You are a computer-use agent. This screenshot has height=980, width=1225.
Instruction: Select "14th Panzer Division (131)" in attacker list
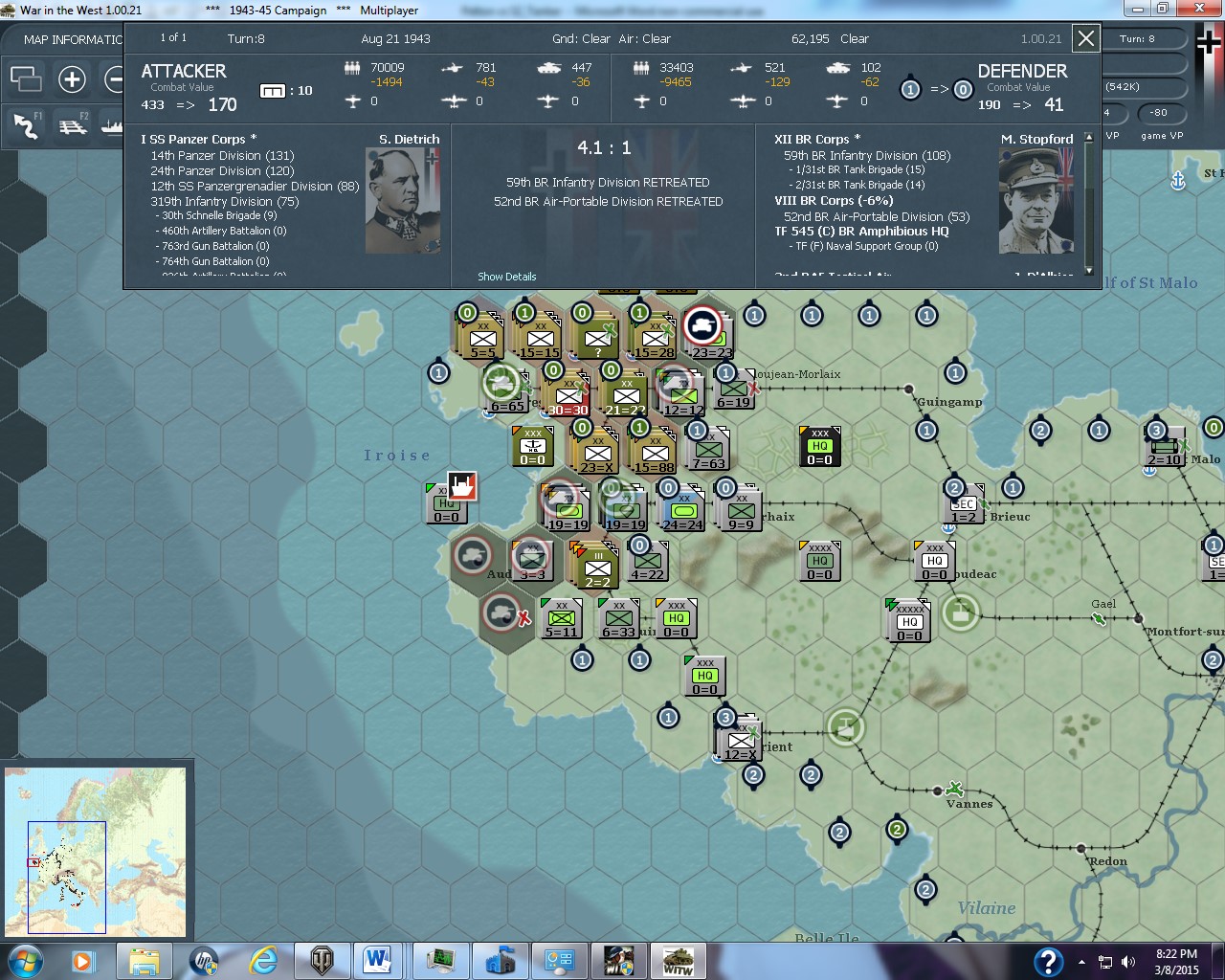[x=222, y=156]
